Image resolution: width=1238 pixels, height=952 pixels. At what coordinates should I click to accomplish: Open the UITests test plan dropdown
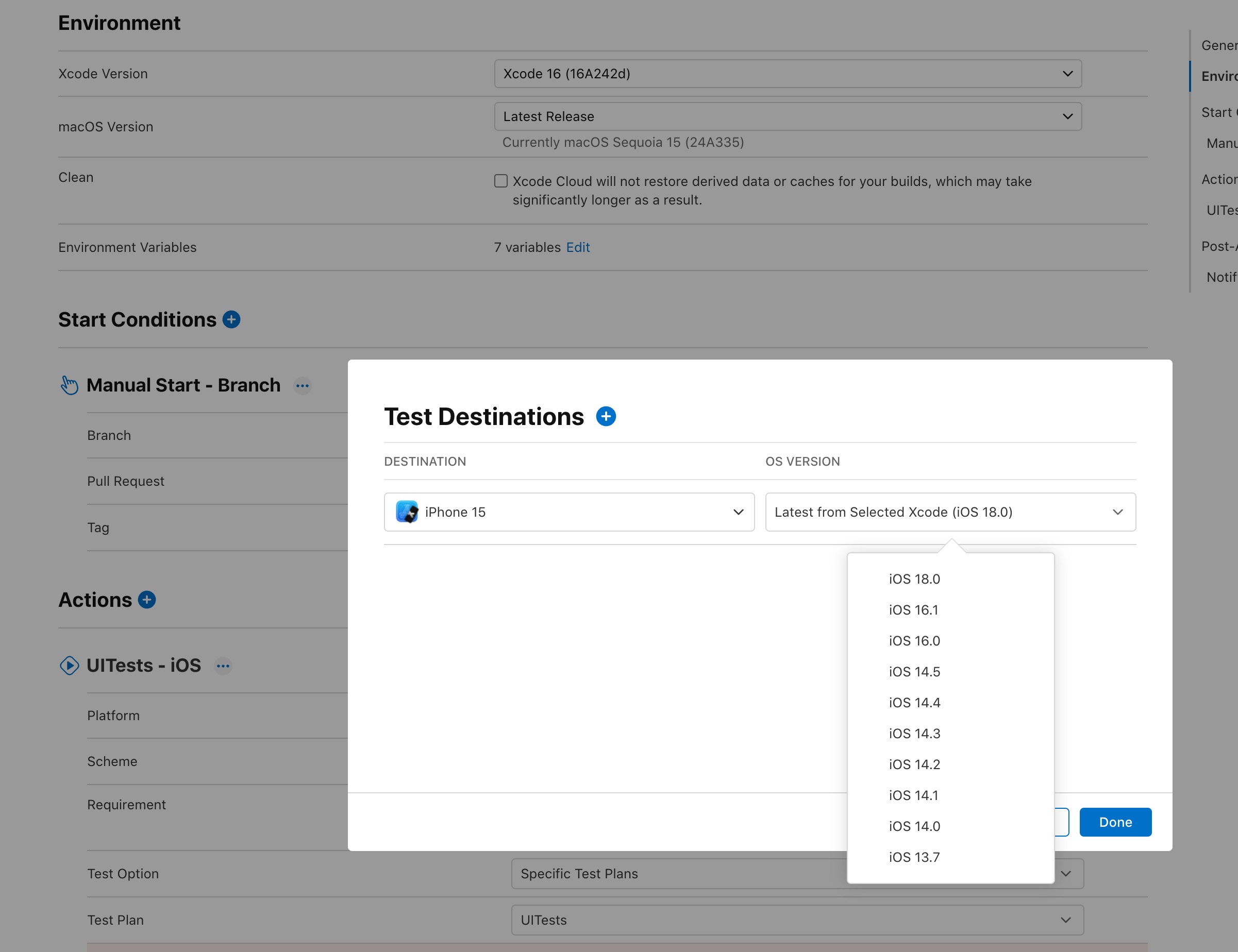pyautogui.click(x=797, y=920)
